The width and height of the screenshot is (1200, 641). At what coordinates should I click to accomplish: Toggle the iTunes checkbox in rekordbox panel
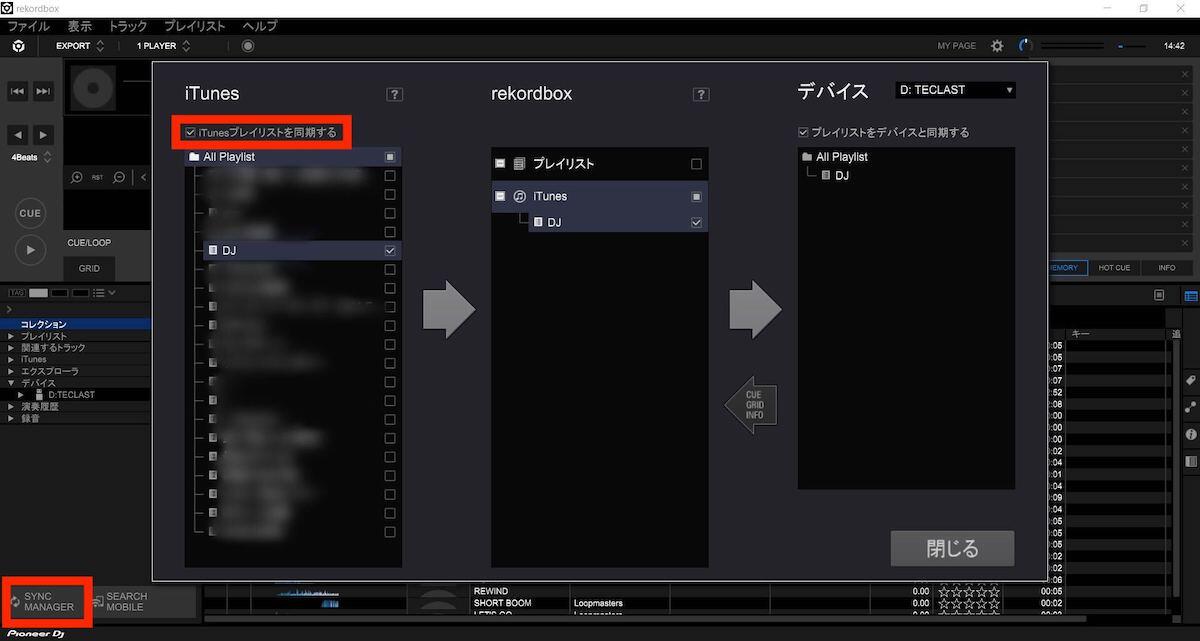pyautogui.click(x=696, y=197)
